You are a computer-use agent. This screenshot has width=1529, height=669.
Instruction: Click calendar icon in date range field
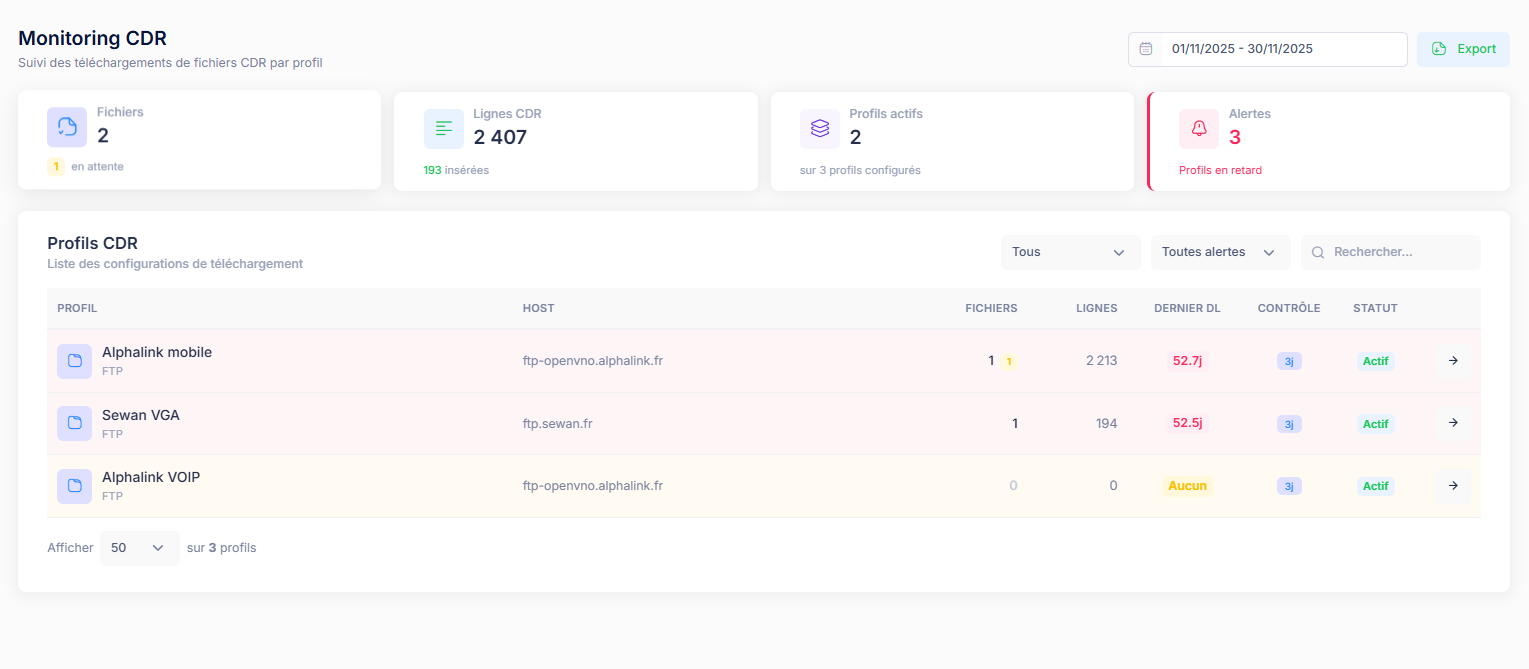click(1146, 49)
